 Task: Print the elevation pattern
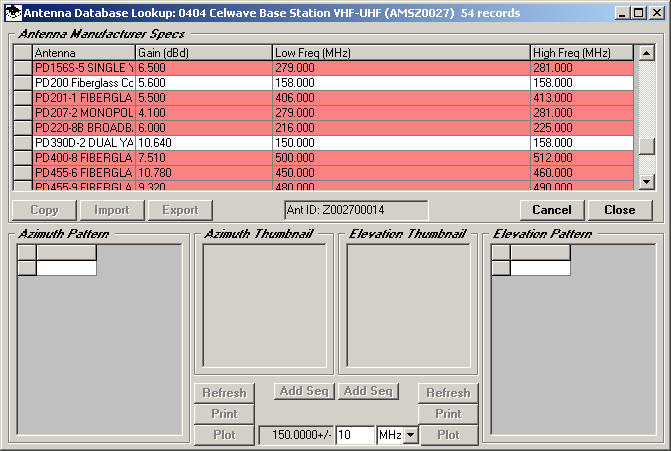(x=448, y=414)
